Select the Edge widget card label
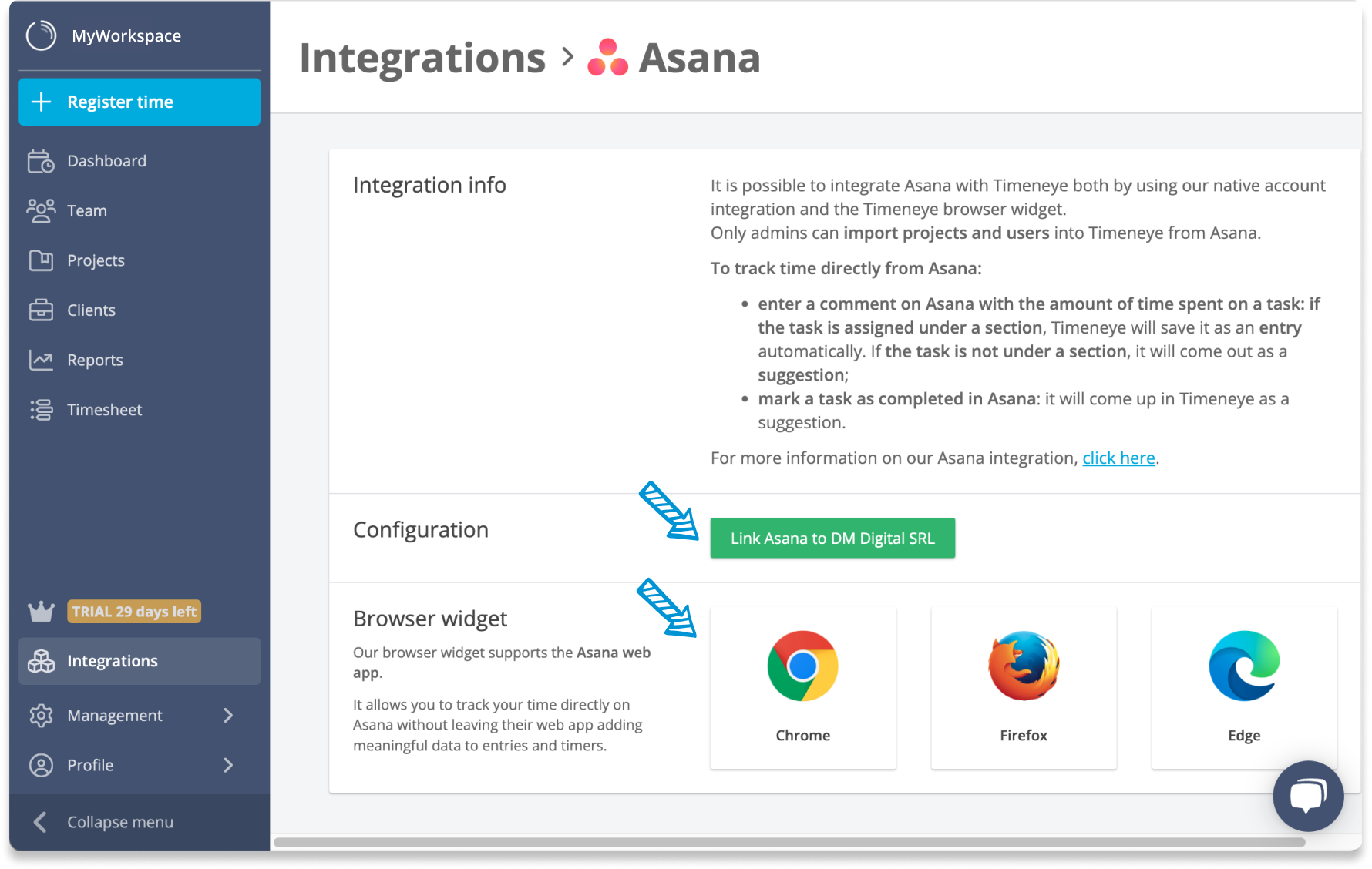1372x869 pixels. tap(1244, 736)
